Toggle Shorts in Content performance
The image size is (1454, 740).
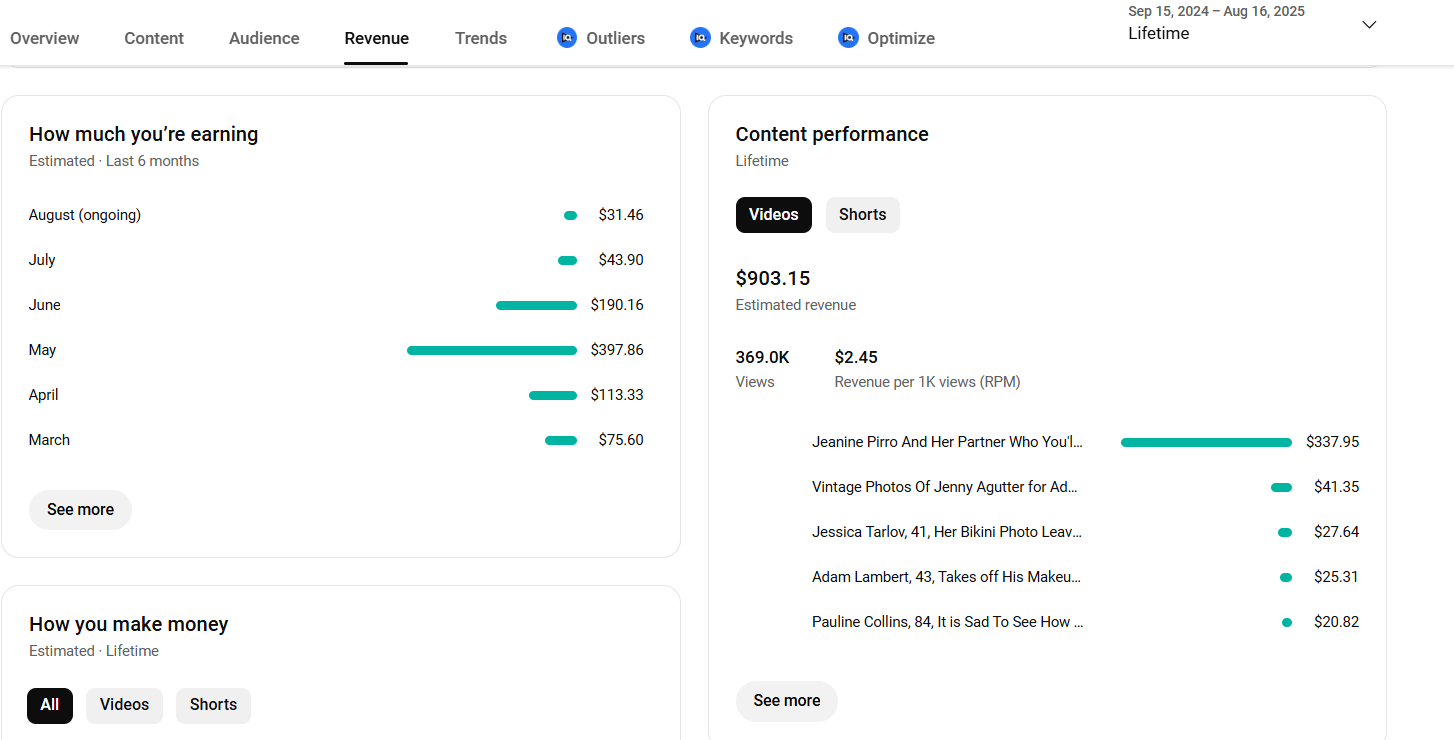click(862, 215)
